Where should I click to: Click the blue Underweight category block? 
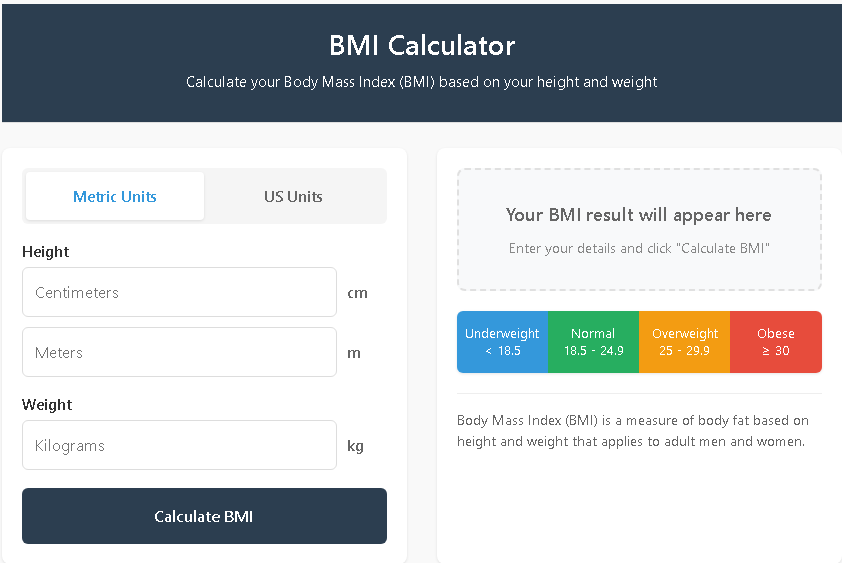tap(502, 342)
